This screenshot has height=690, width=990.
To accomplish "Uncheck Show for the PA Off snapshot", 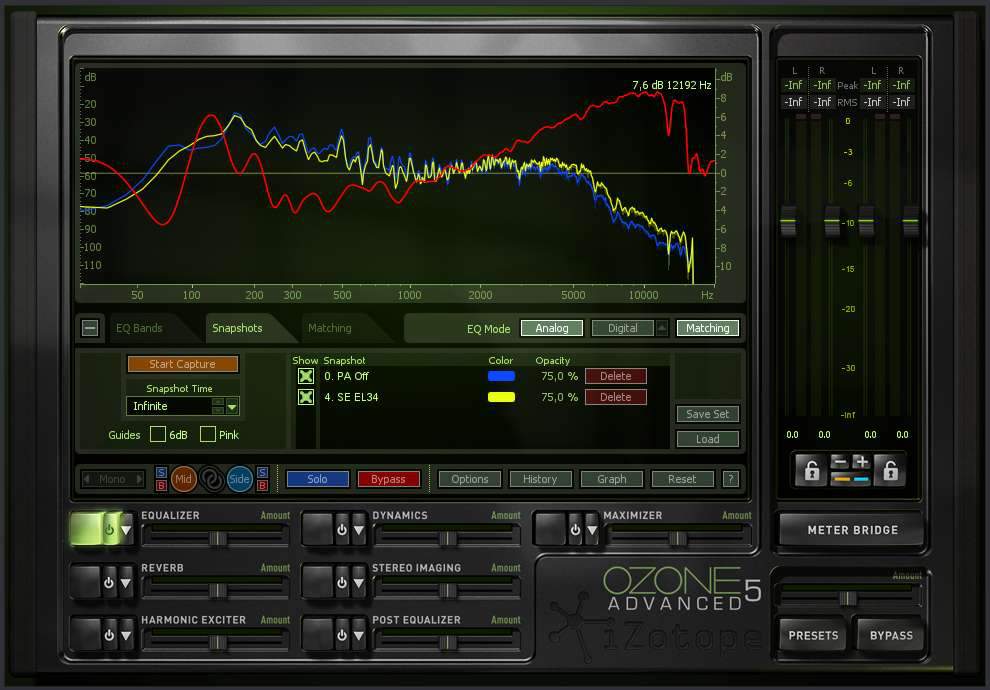I will pyautogui.click(x=306, y=376).
